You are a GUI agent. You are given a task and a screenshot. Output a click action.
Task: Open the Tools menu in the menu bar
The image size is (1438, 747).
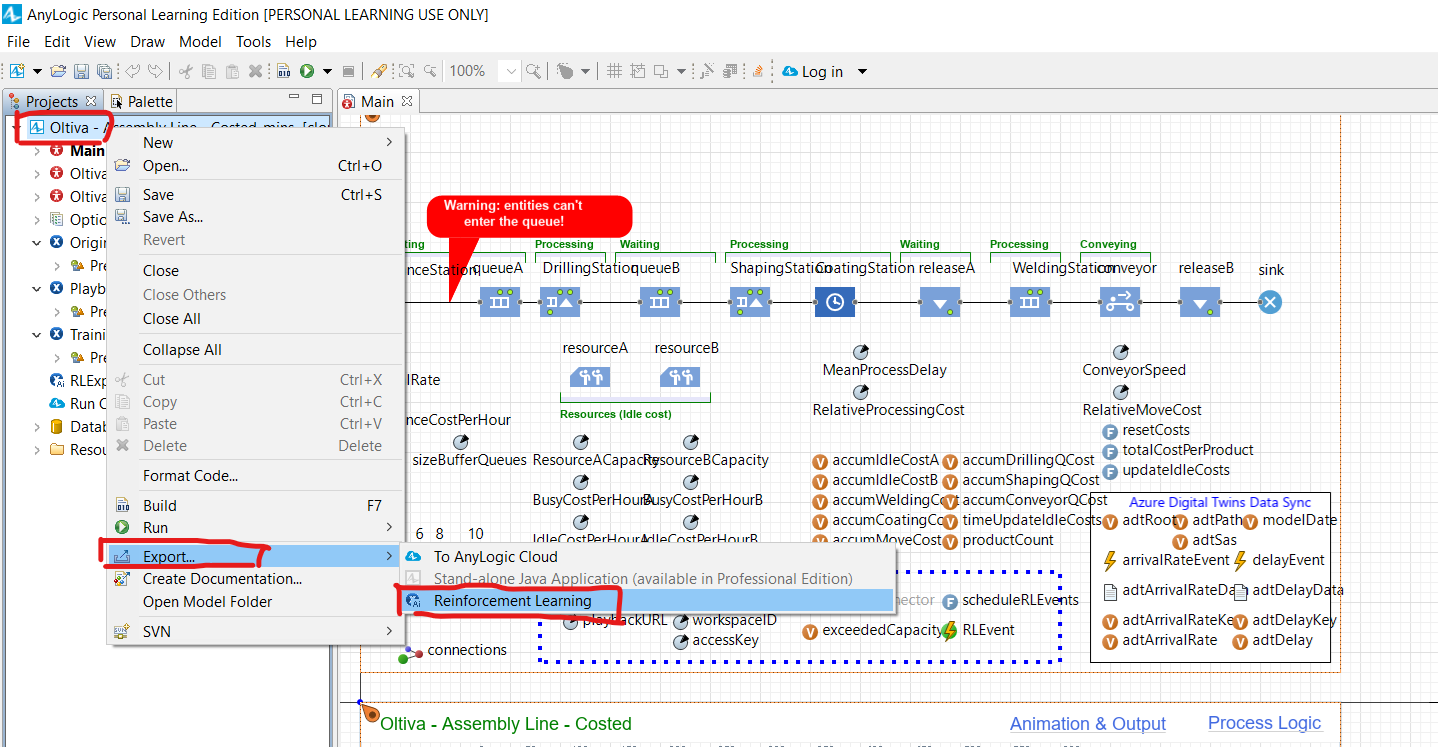point(254,42)
